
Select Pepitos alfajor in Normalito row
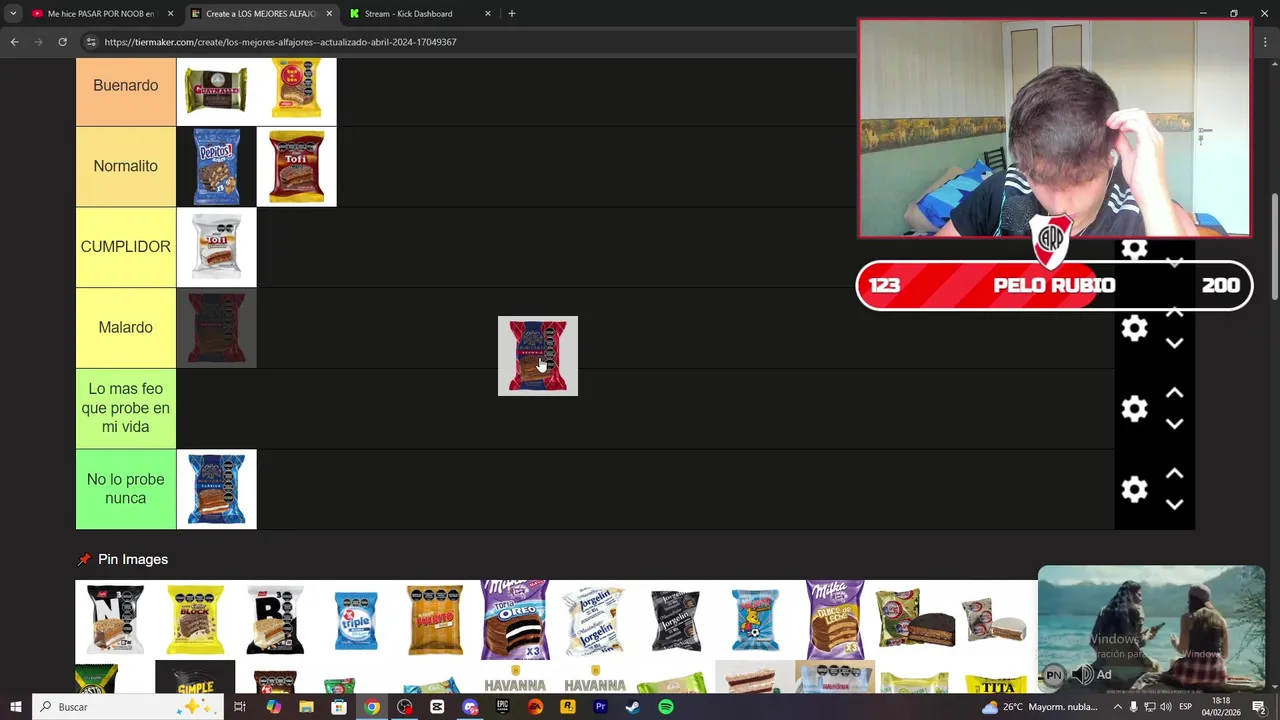tap(216, 166)
